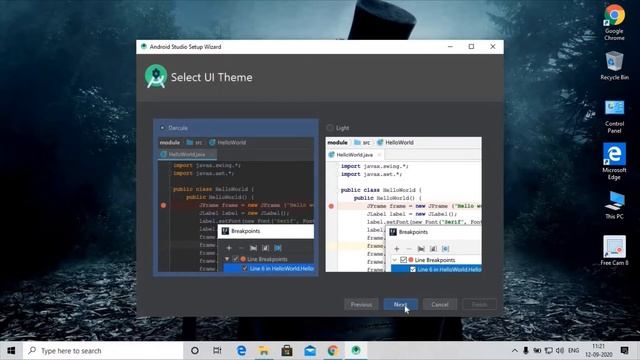This screenshot has height=360, width=640.
Task: Switch to Android Studio taskbar icon
Action: coord(356,351)
